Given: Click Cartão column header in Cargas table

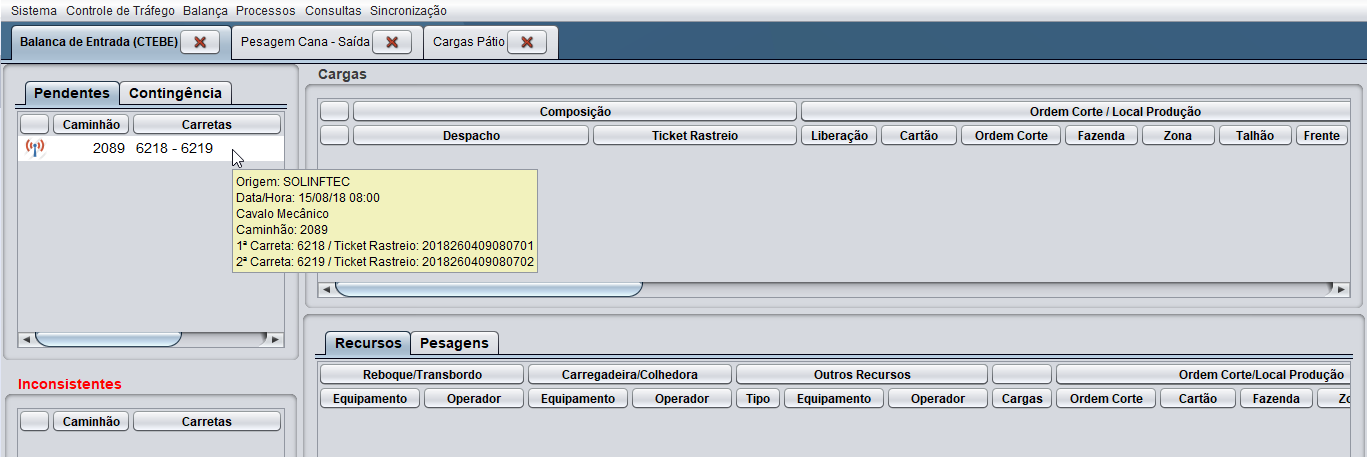Looking at the screenshot, I should click(919, 135).
